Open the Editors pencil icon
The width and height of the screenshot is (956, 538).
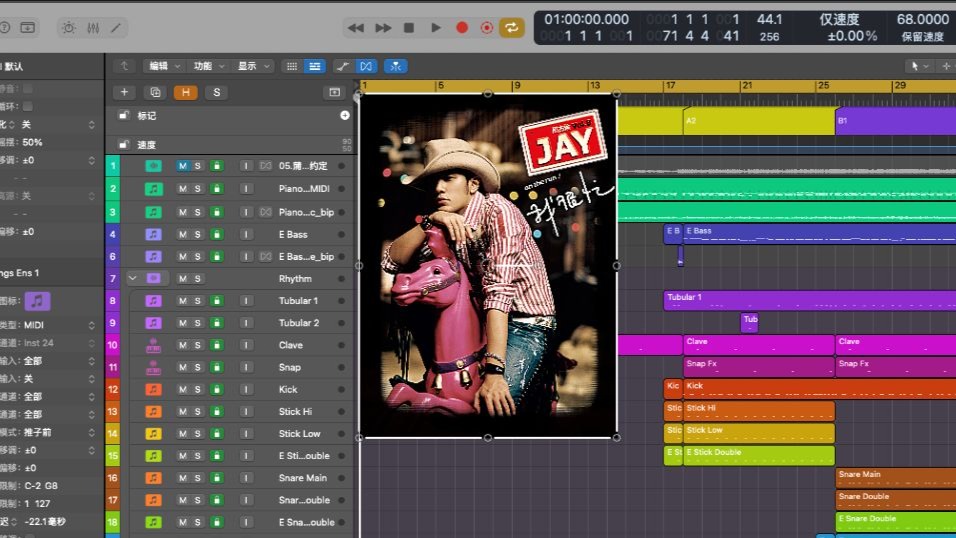pyautogui.click(x=116, y=28)
